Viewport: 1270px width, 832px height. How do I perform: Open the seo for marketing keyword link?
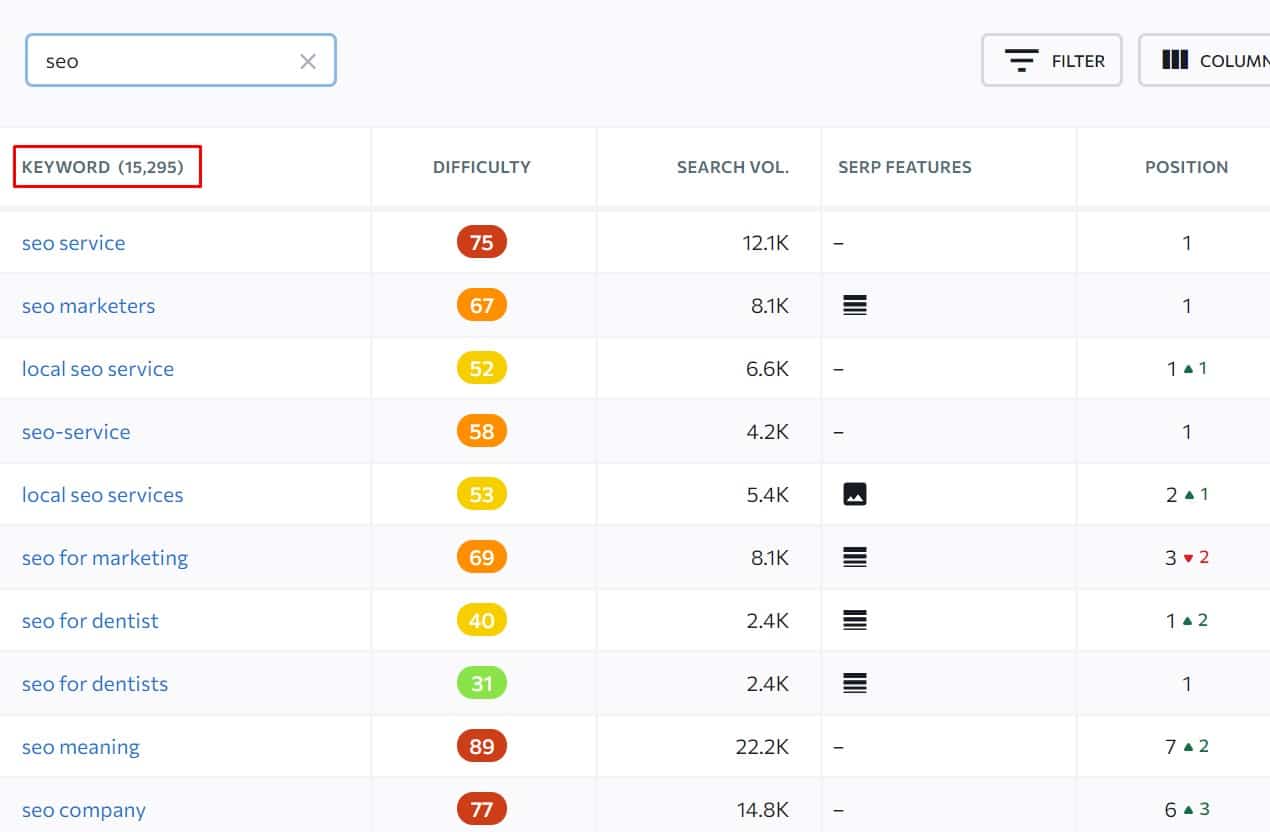(105, 558)
